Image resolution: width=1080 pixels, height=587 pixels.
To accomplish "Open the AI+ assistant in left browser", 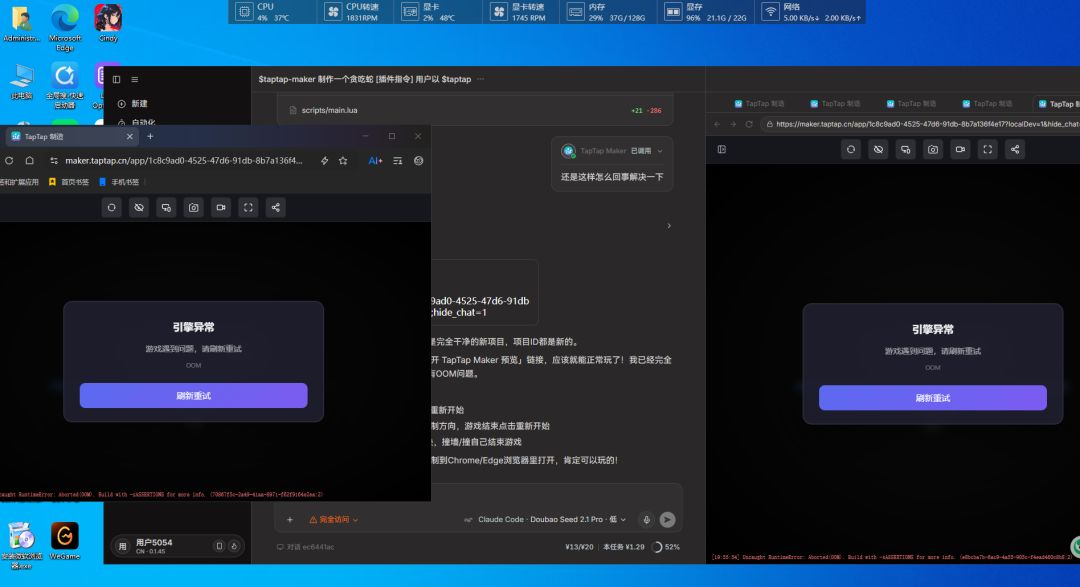I will pos(375,161).
